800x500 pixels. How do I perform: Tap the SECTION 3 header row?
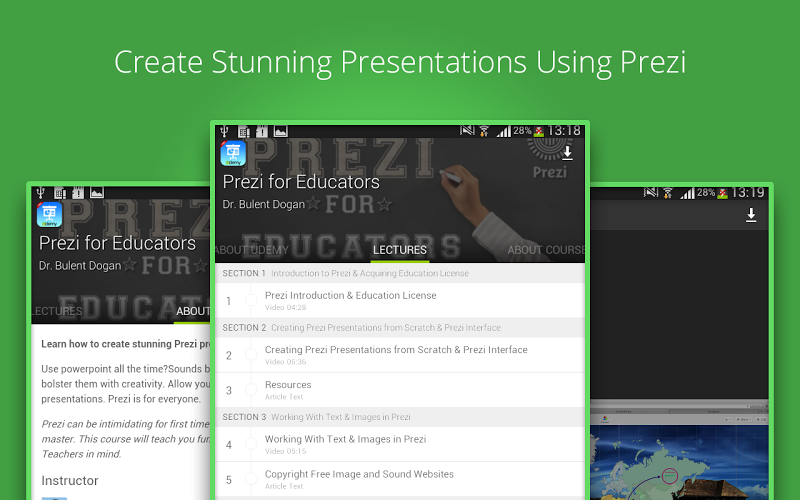[x=400, y=417]
